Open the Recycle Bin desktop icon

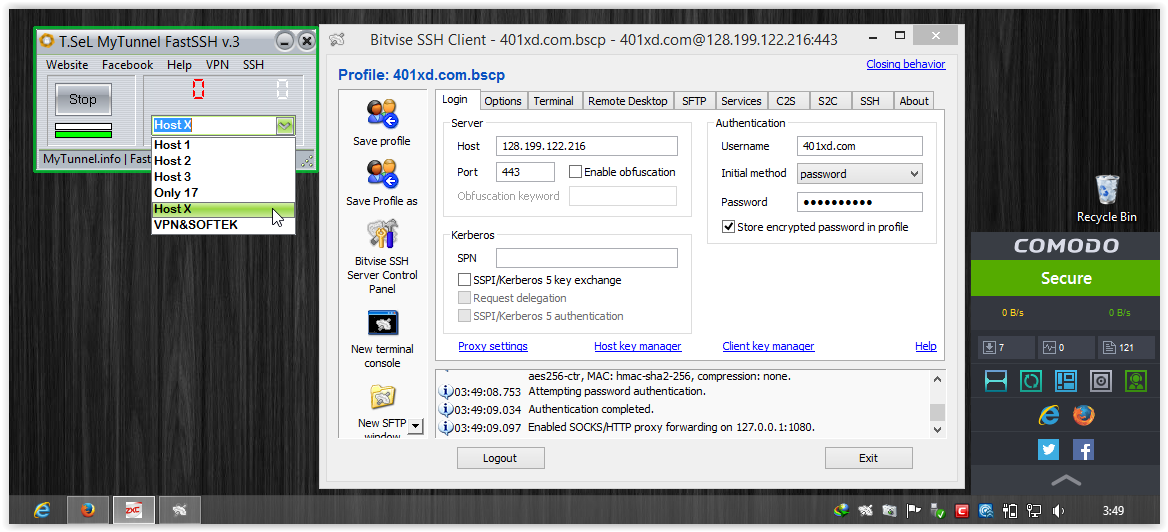[x=1107, y=190]
